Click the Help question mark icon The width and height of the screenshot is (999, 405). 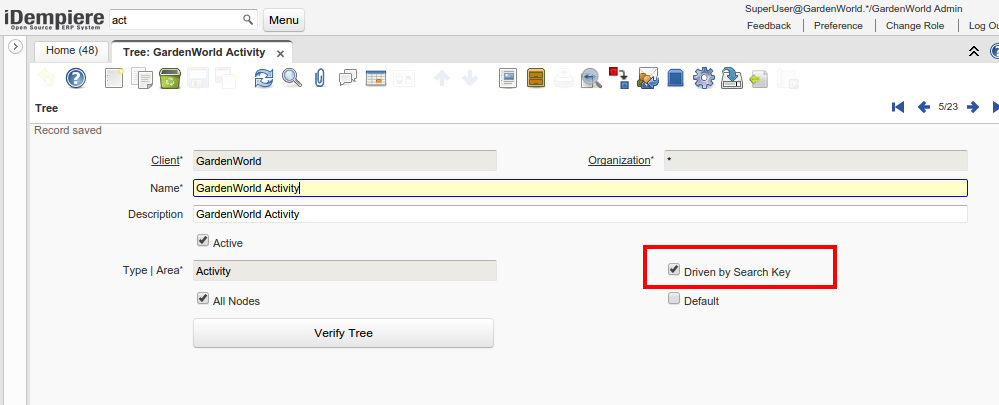click(x=76, y=78)
